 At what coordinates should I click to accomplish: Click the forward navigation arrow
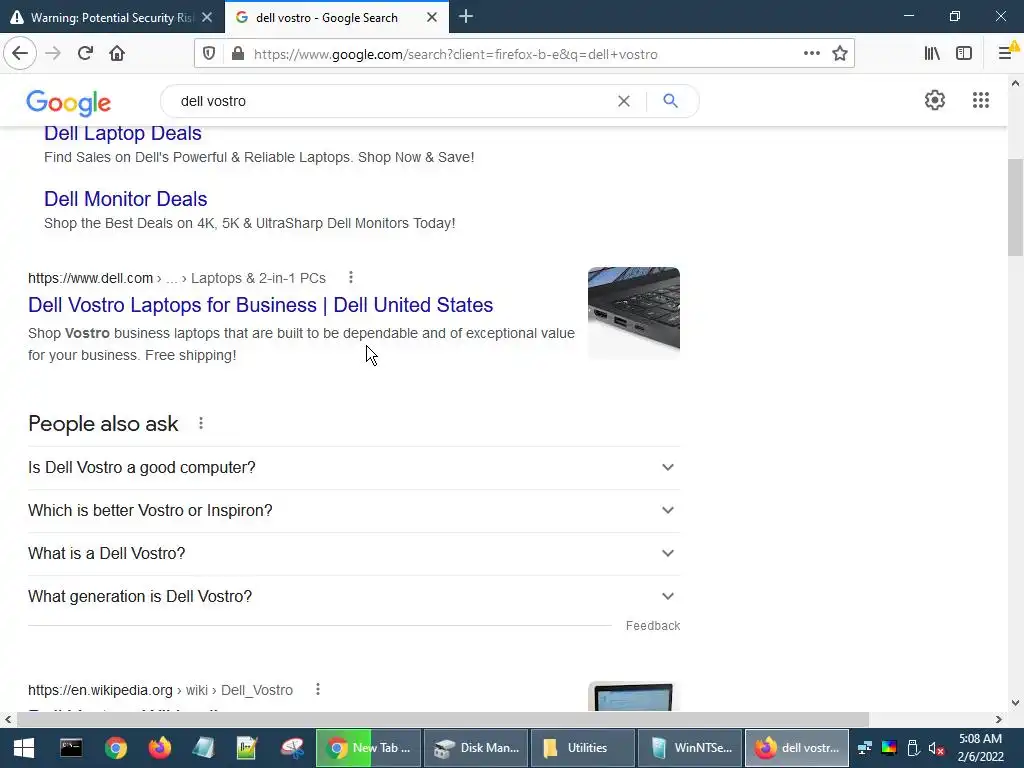pos(53,54)
